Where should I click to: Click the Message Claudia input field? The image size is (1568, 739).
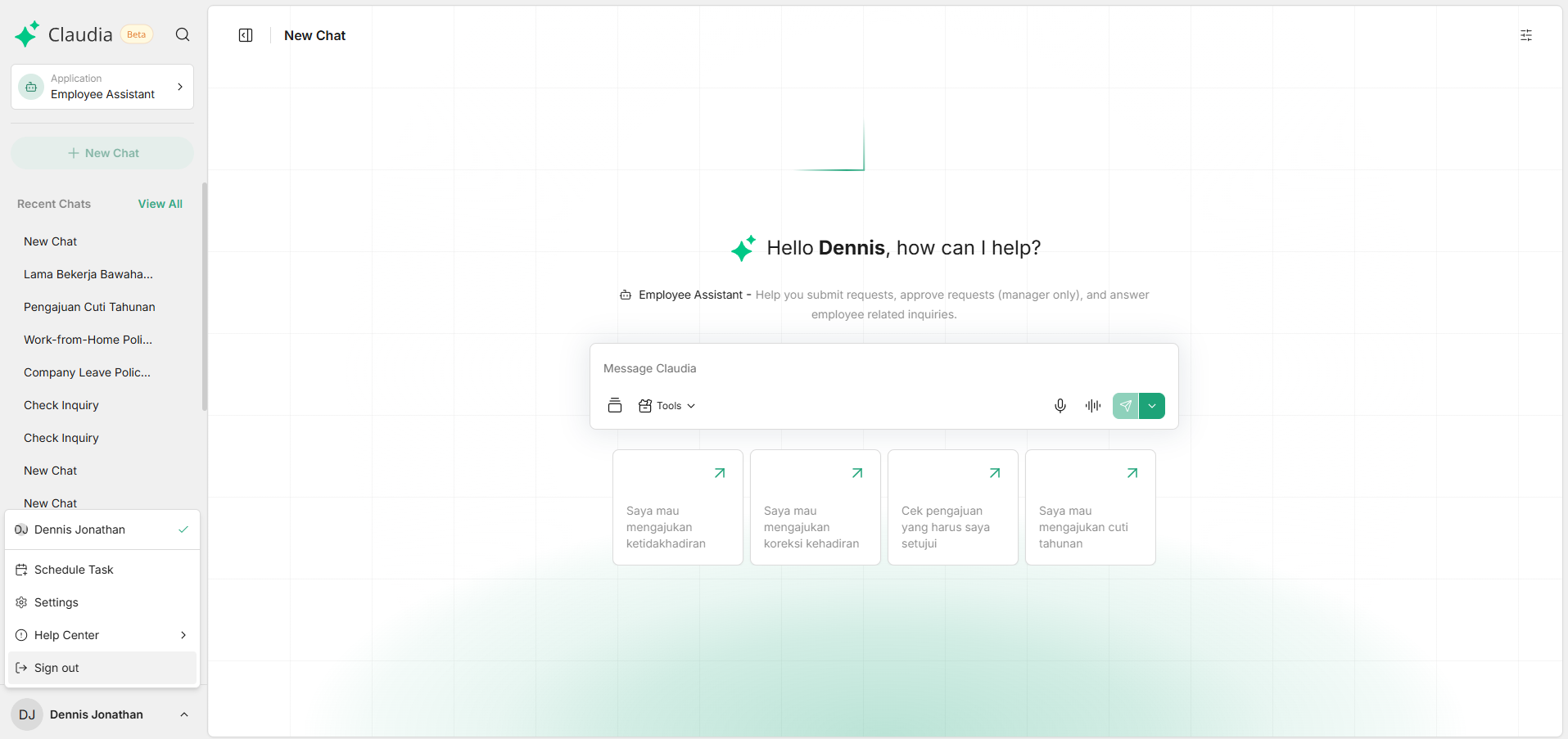pyautogui.click(x=883, y=368)
